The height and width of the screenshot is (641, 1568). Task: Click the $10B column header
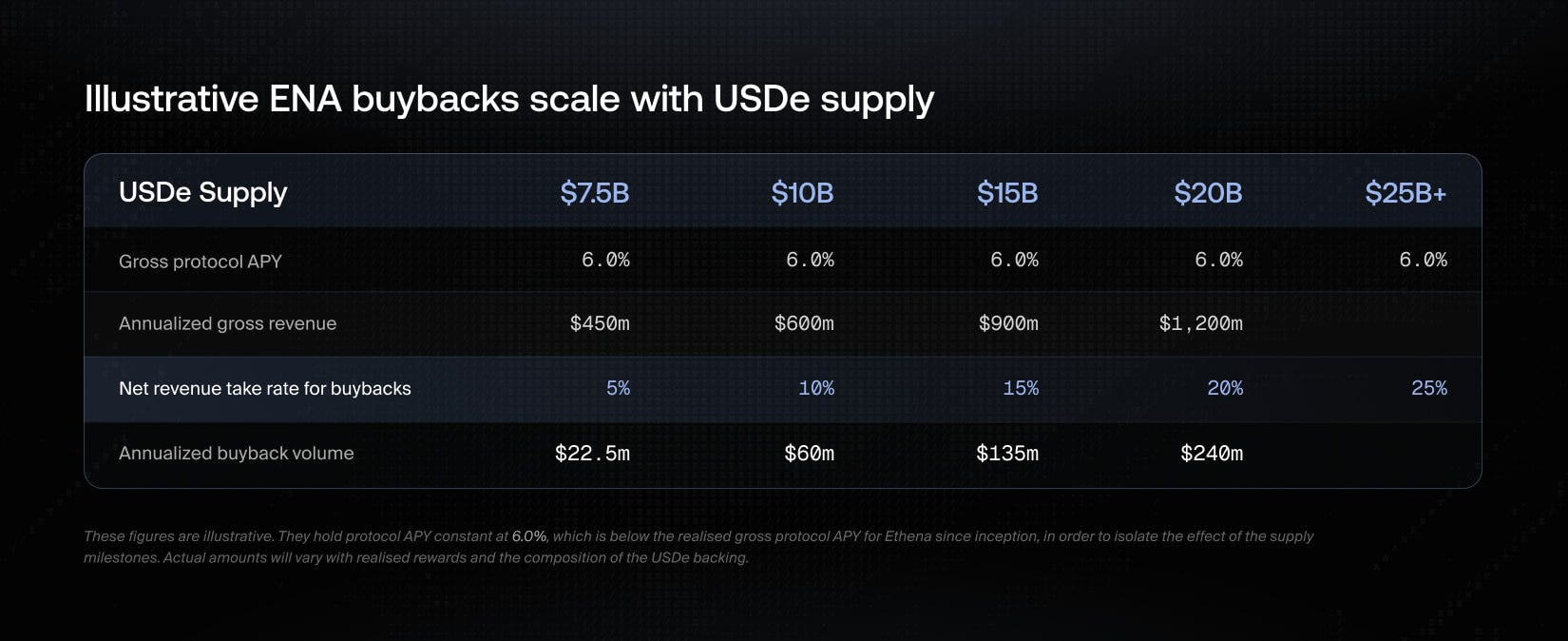[802, 193]
